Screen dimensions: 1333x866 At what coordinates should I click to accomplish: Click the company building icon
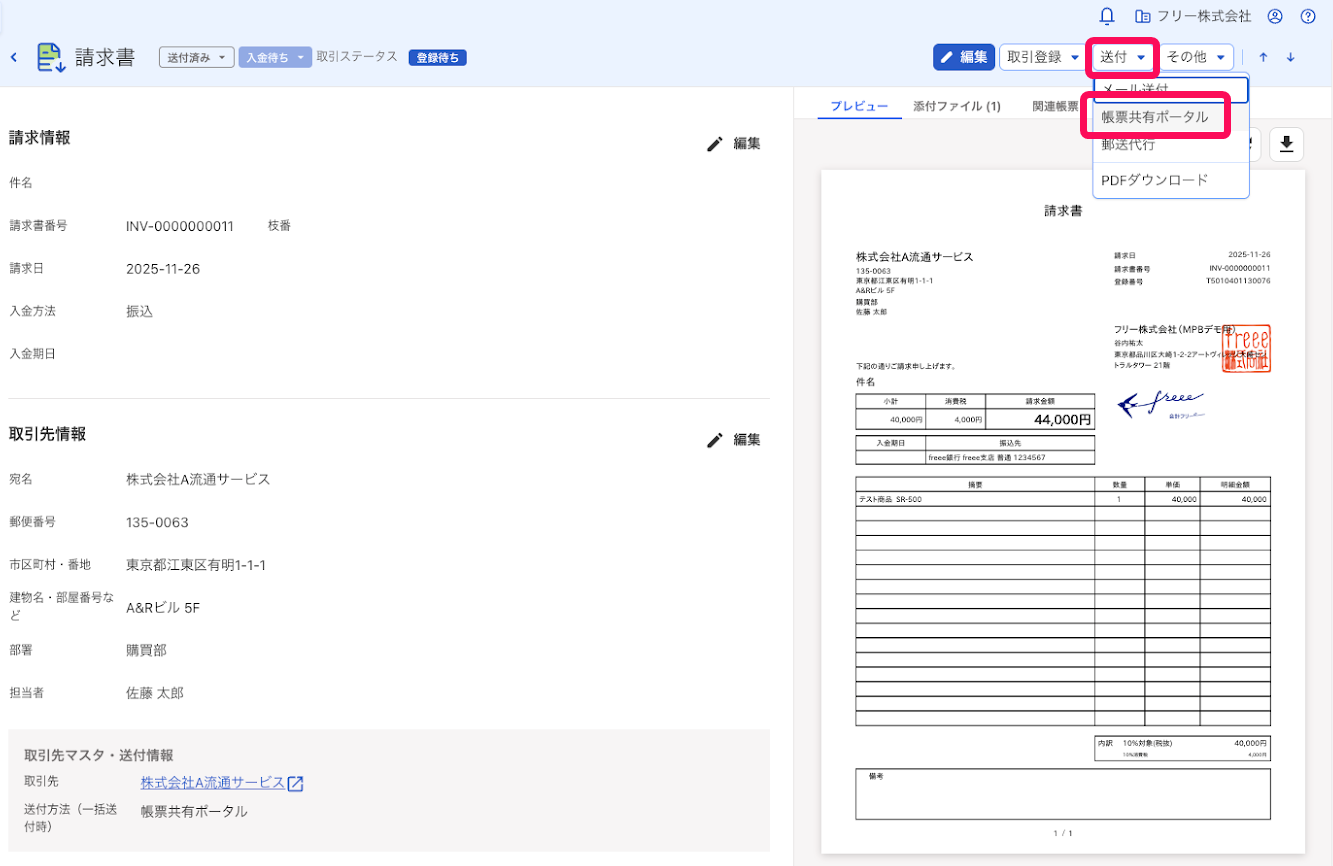1143,16
